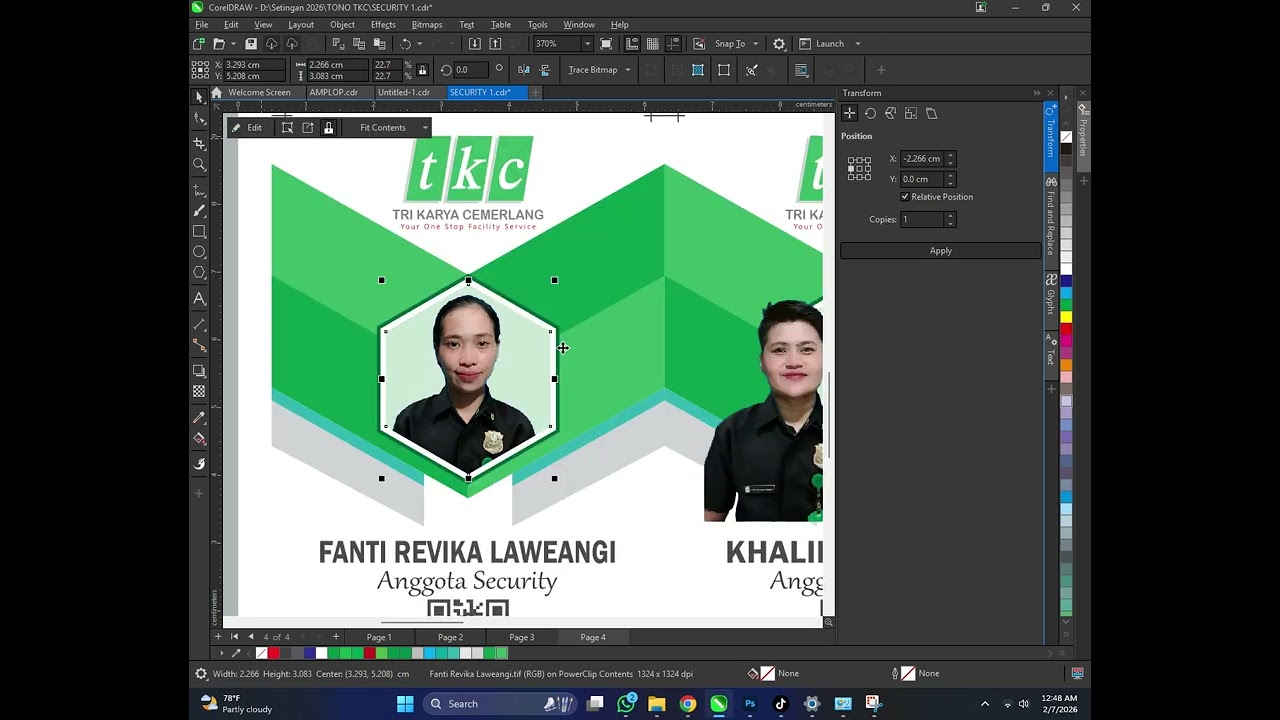Open the Welcome Screen tab

click(259, 92)
